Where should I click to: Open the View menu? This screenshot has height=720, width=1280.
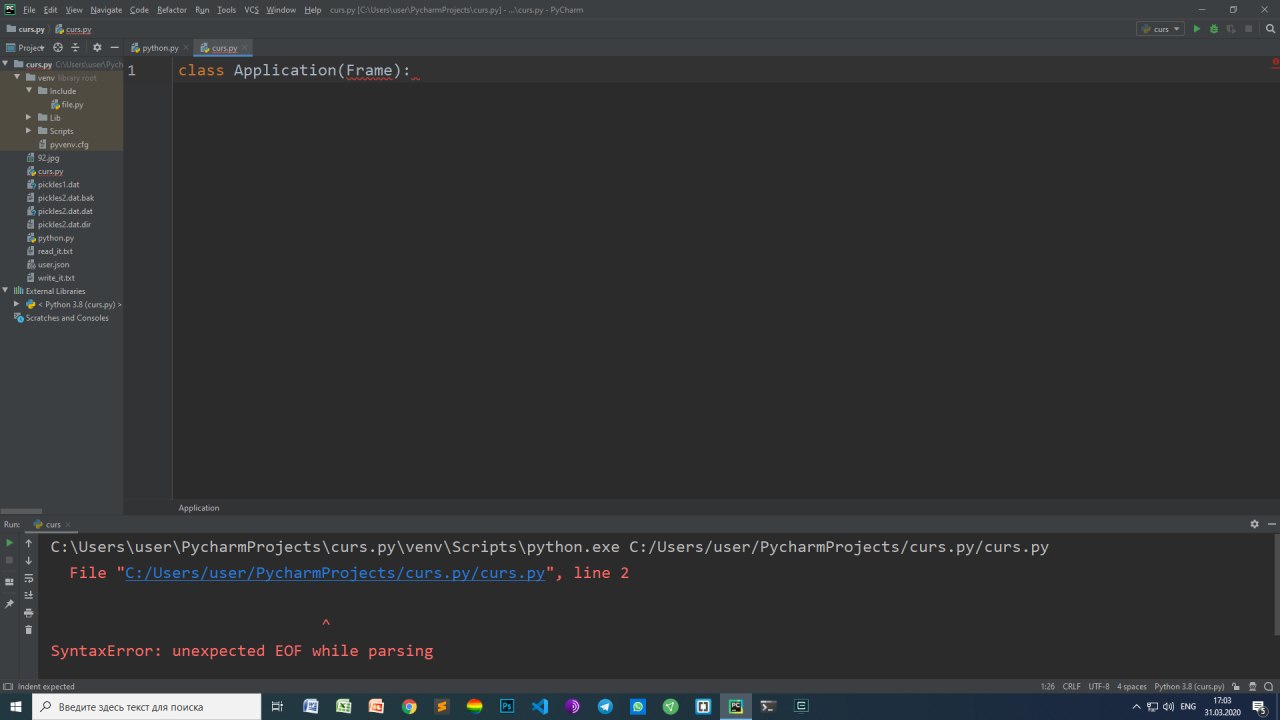pyautogui.click(x=74, y=10)
